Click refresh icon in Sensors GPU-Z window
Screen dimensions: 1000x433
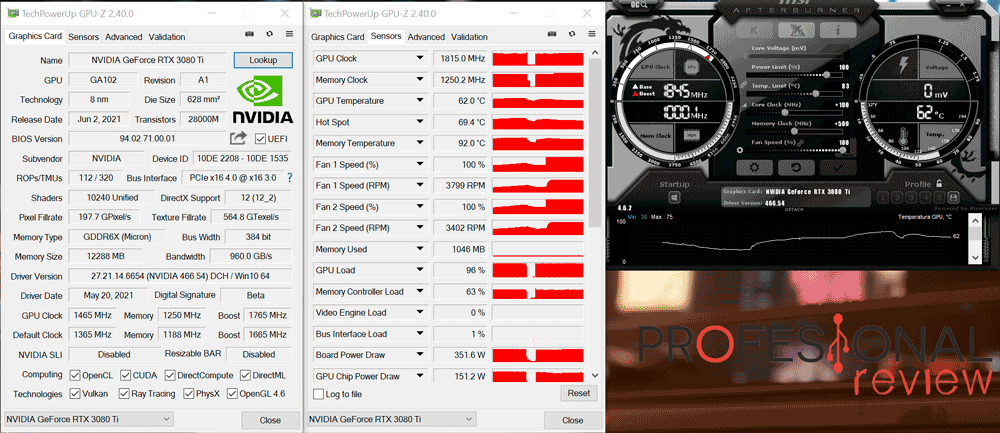(573, 34)
